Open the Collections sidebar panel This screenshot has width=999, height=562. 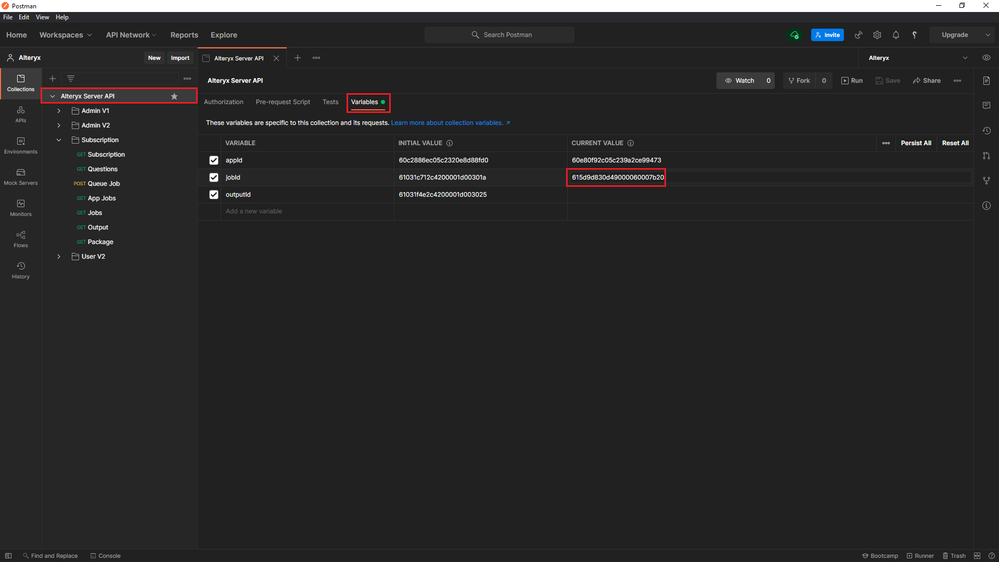[20, 83]
